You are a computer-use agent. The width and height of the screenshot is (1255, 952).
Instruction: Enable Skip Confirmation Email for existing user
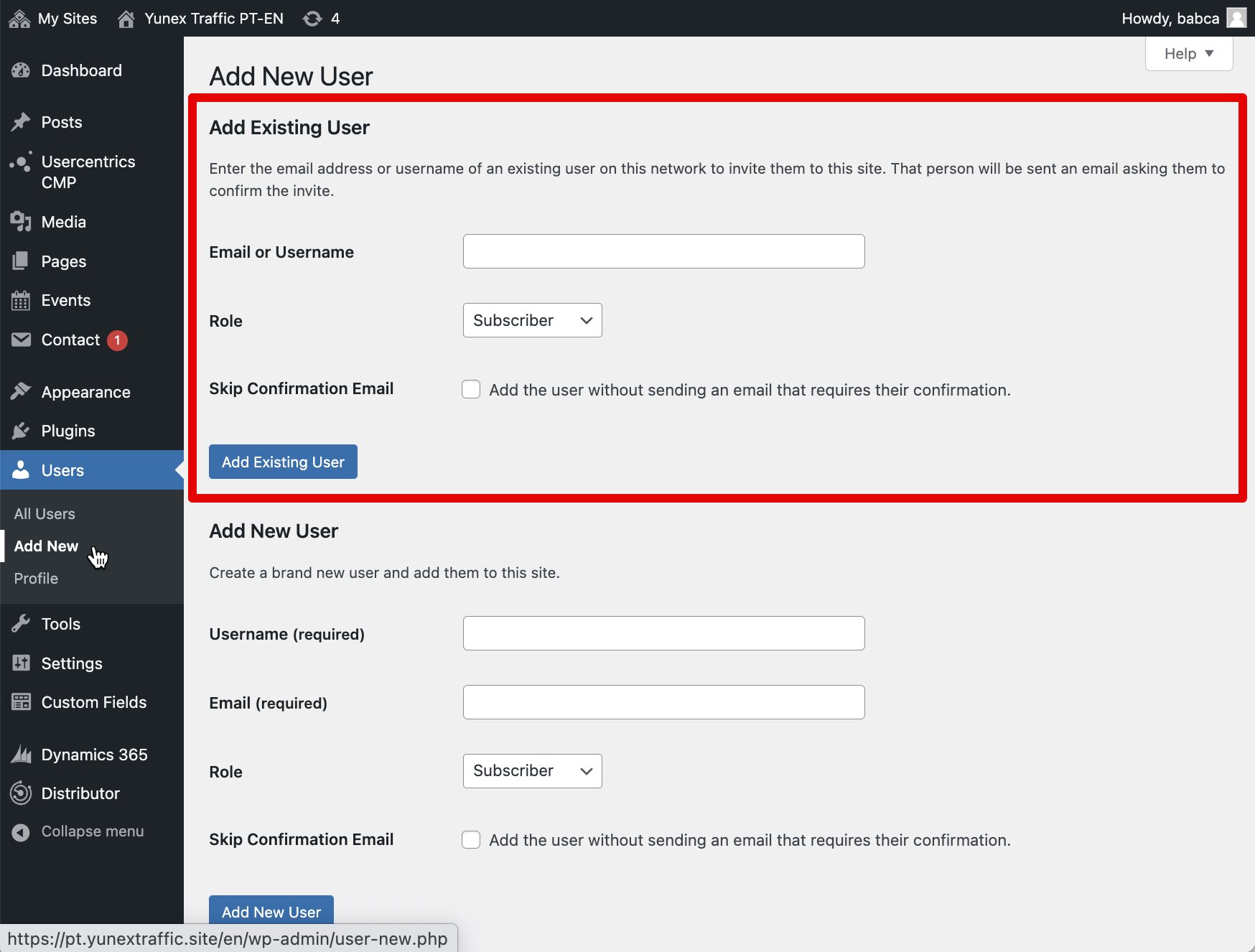pyautogui.click(x=471, y=390)
